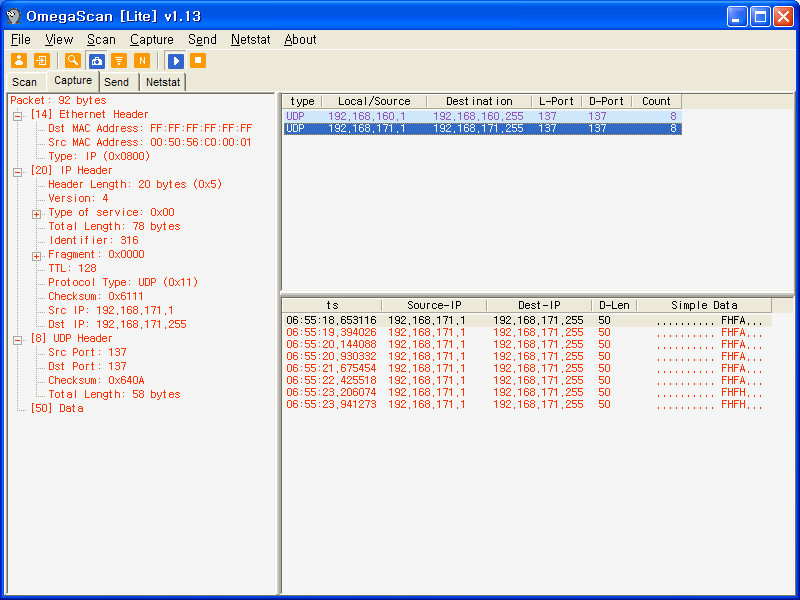Select the blue capture camera toolbar icon
The height and width of the screenshot is (600, 800).
[96, 61]
